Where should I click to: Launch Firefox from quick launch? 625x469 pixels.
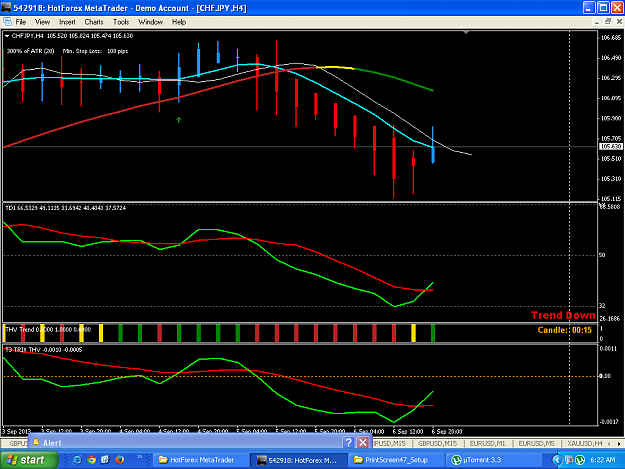click(120, 460)
